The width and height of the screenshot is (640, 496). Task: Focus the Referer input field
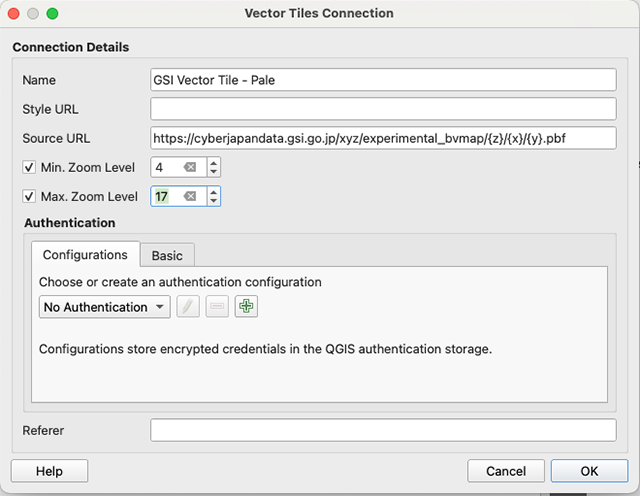pyautogui.click(x=383, y=430)
